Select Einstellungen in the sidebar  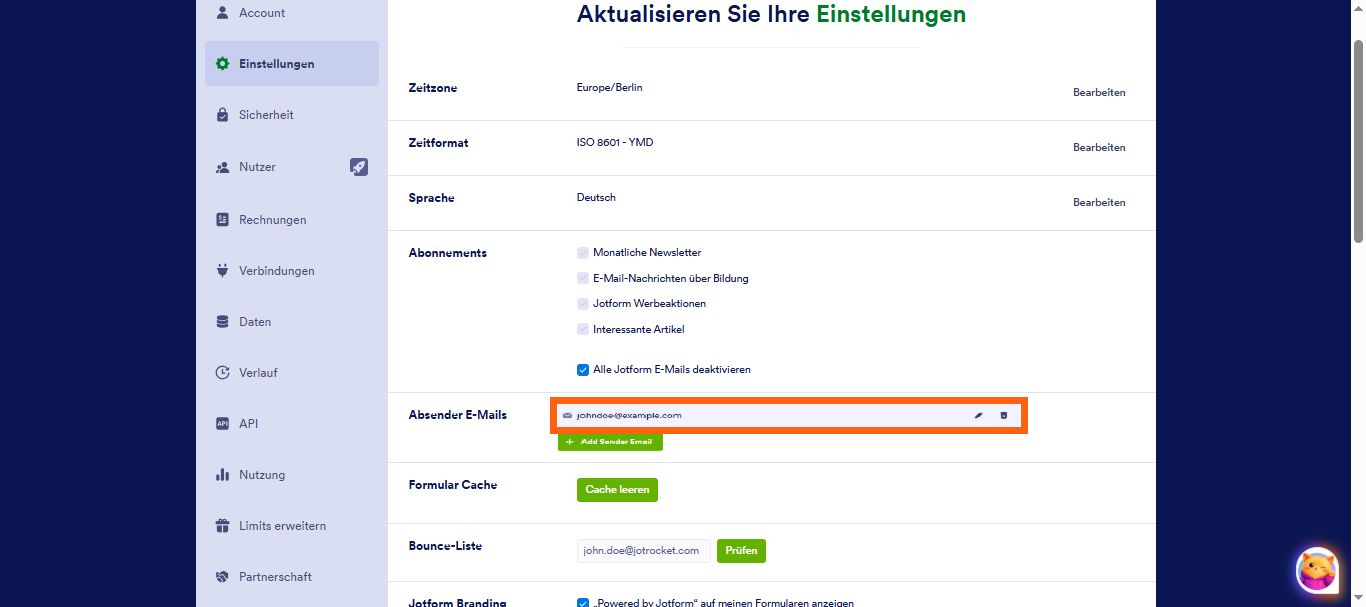(x=292, y=64)
